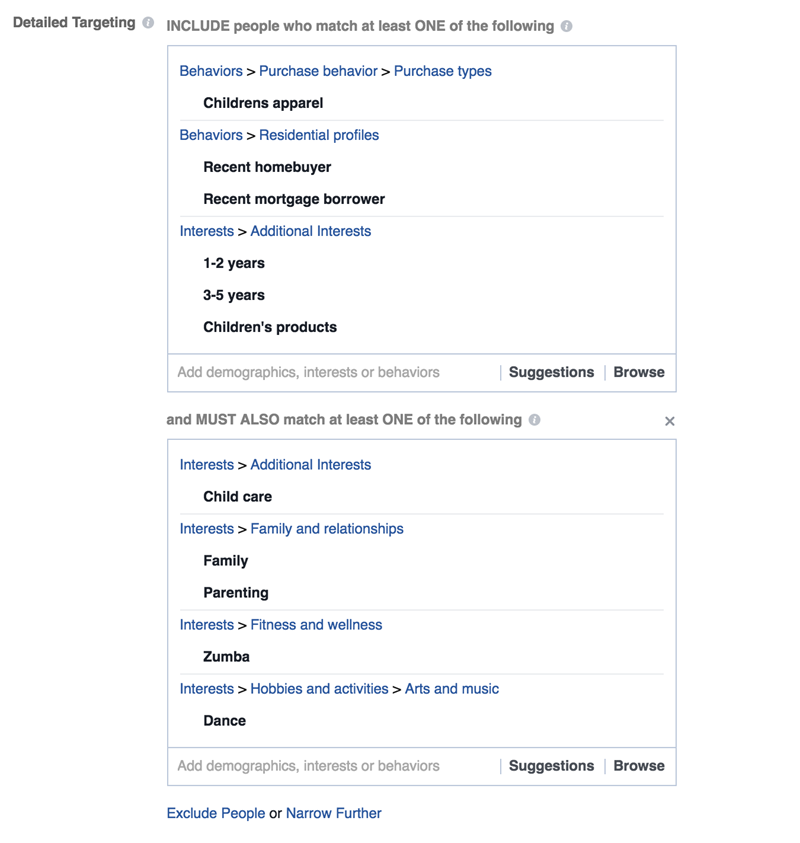The height and width of the screenshot is (843, 800).
Task: Focus the first Add demographics input field
Action: point(330,372)
